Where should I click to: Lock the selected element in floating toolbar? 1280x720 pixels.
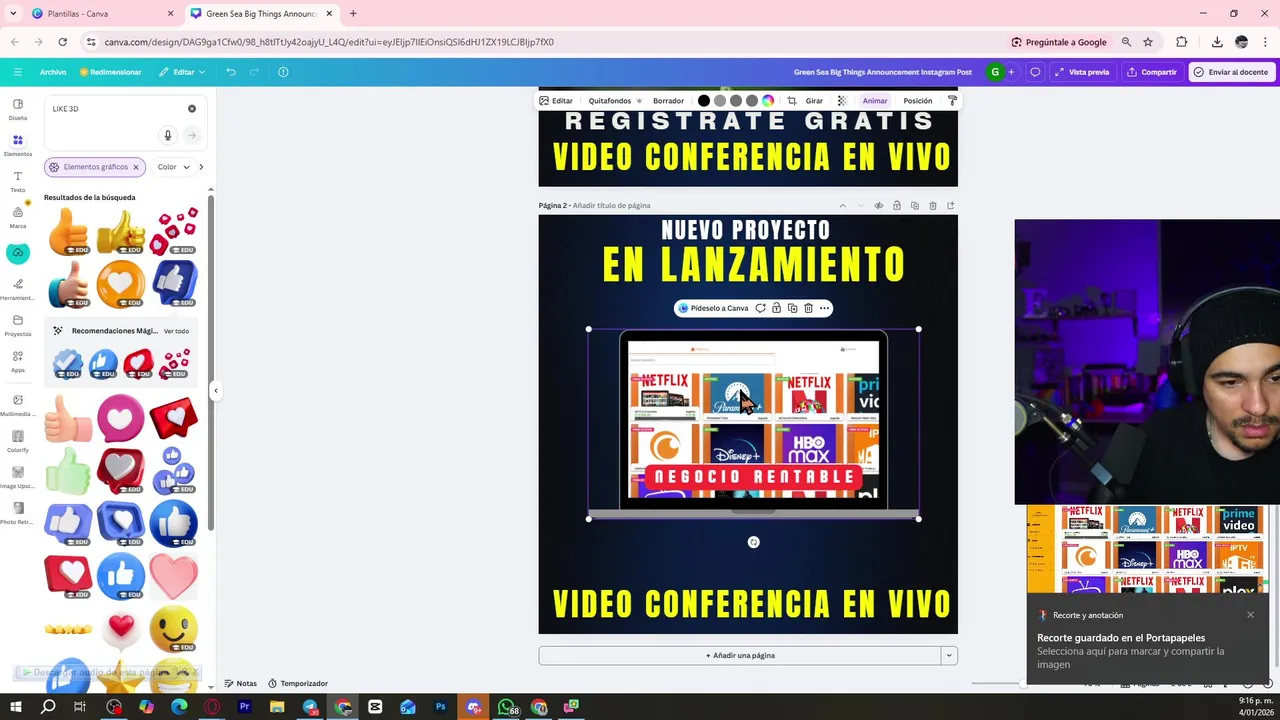(x=776, y=308)
